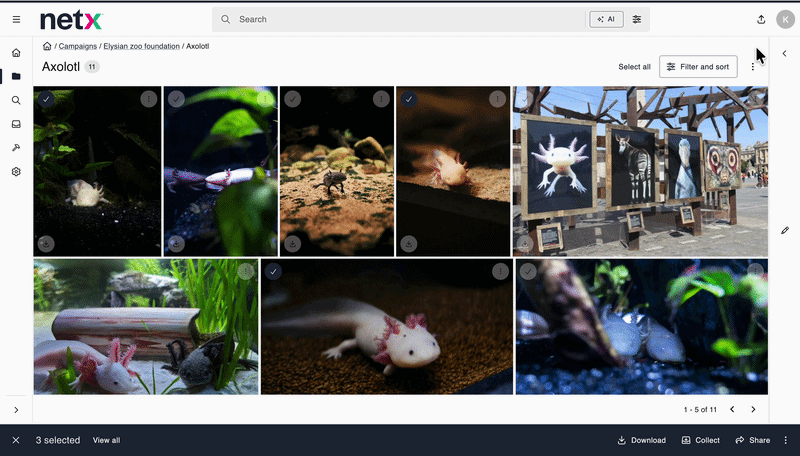
Task: Open three-dot menu on second leaf image
Action: [265, 99]
